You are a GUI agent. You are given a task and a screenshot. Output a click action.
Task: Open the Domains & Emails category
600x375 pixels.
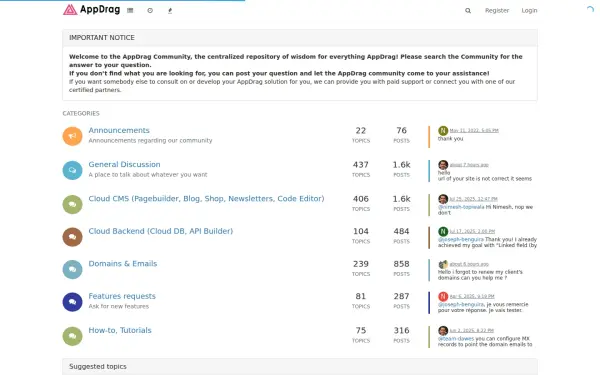click(123, 264)
